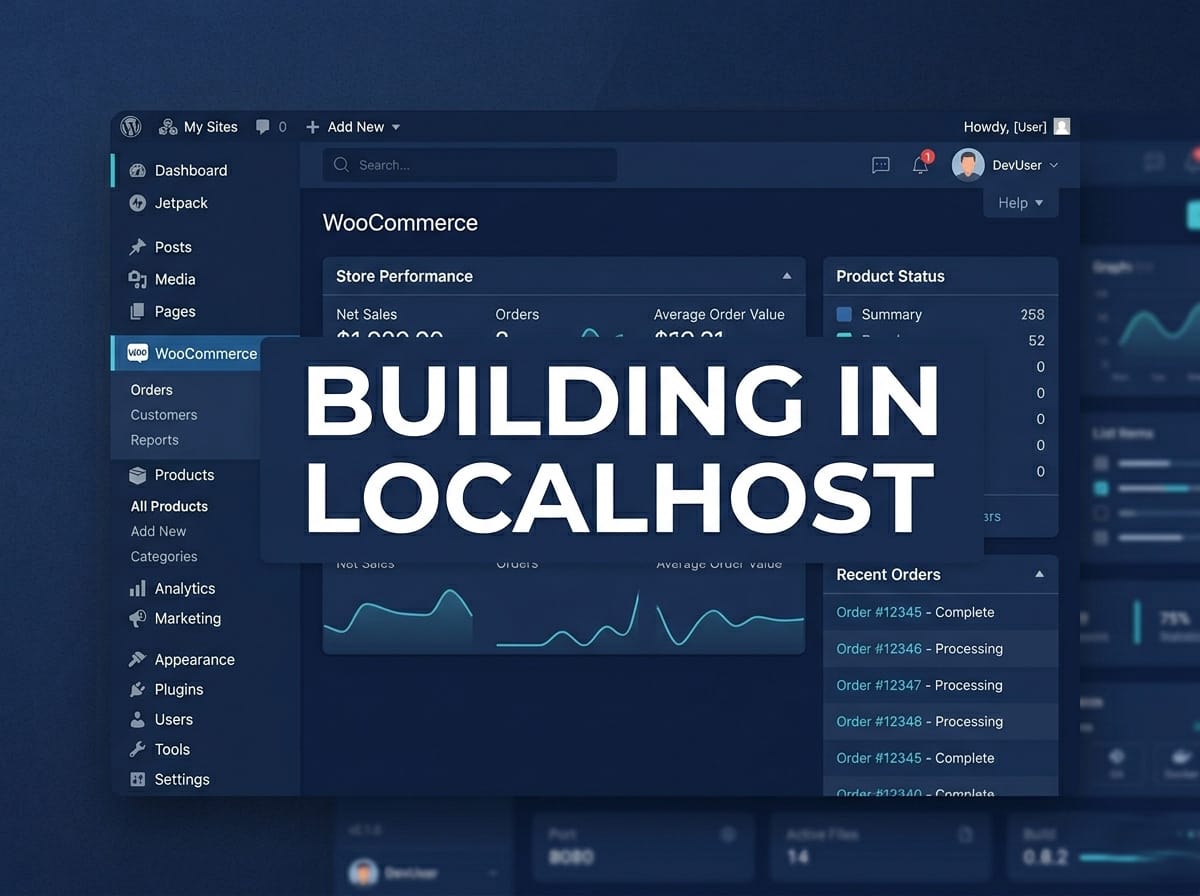Click the search magnifier icon
Screen dimensions: 1200x896
tap(341, 165)
